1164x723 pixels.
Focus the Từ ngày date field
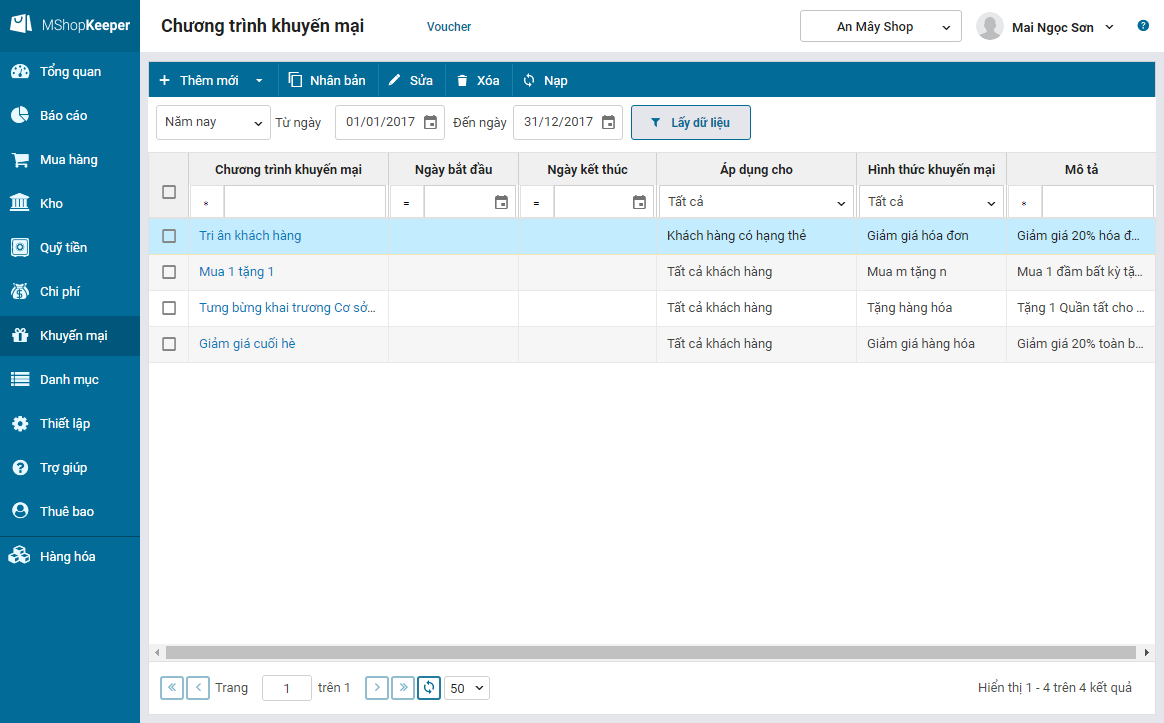coord(390,122)
